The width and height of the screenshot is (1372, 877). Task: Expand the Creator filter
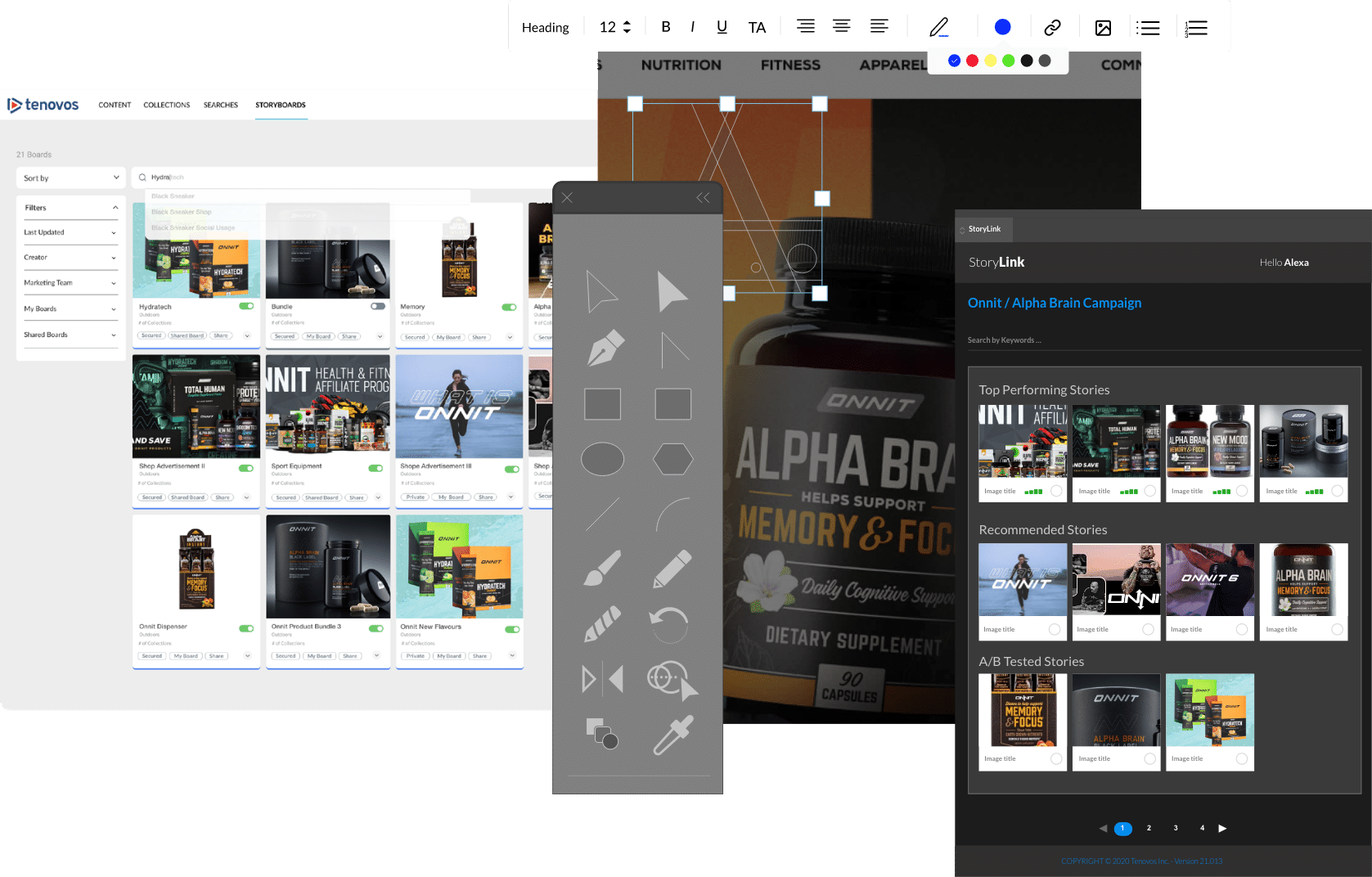point(70,258)
